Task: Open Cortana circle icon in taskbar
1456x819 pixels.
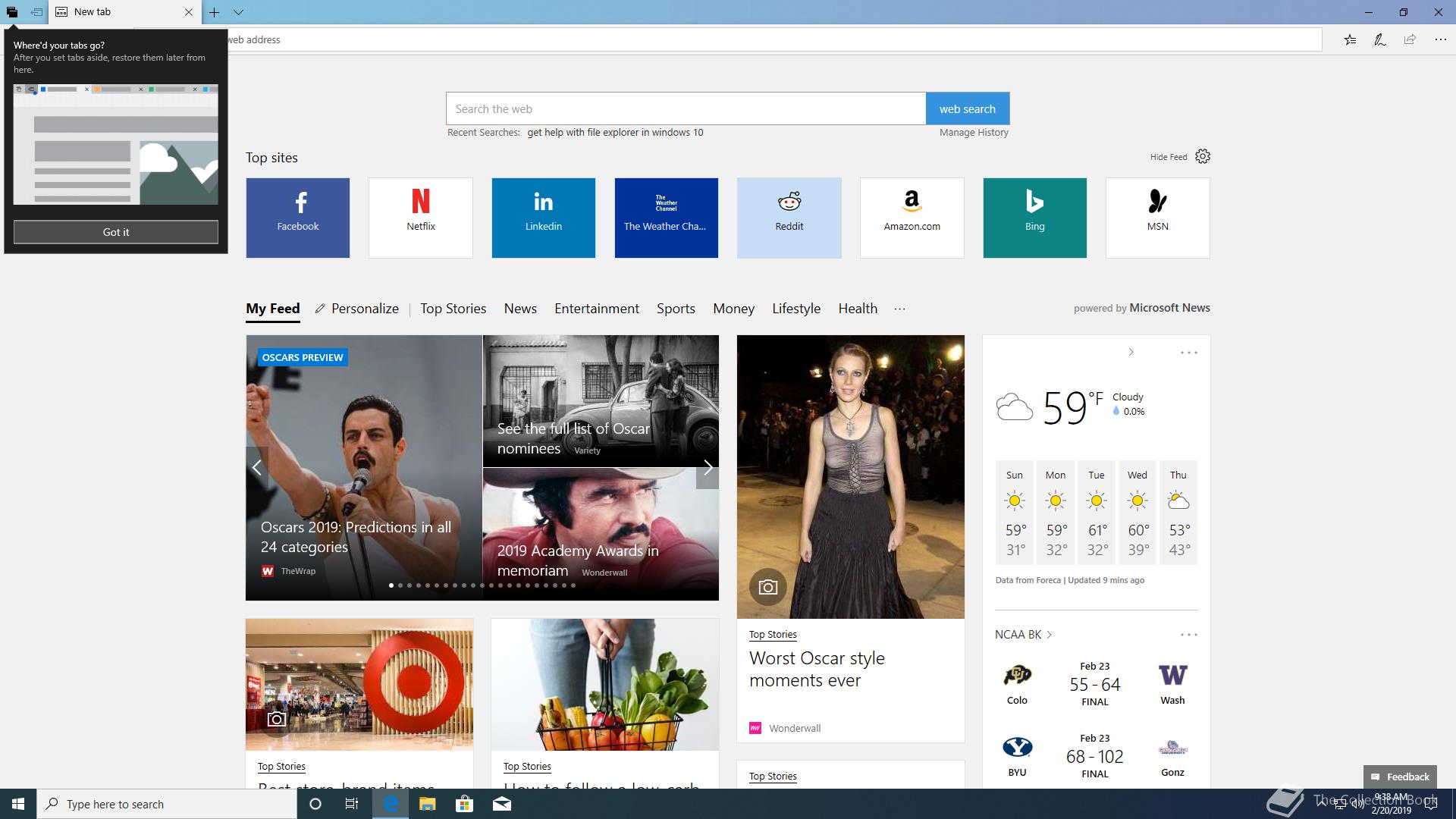Action: 315,804
